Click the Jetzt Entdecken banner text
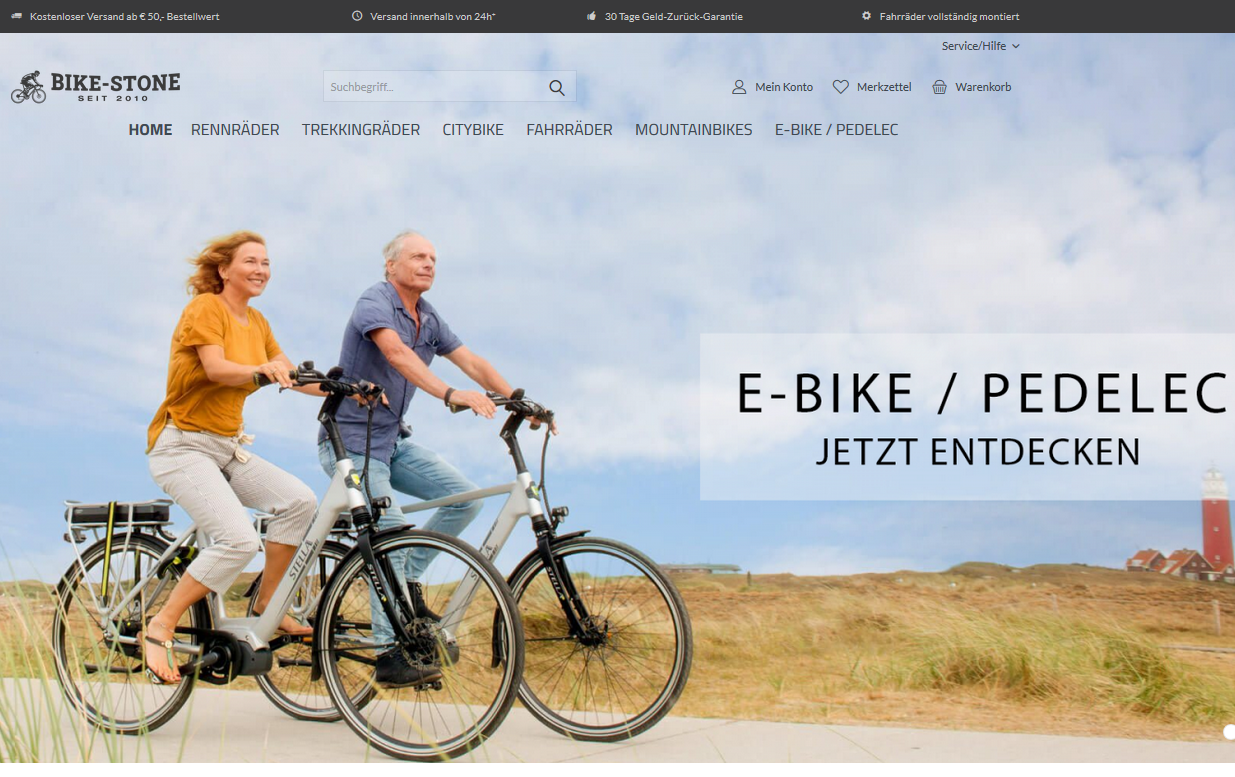Image resolution: width=1235 pixels, height=777 pixels. pos(977,452)
